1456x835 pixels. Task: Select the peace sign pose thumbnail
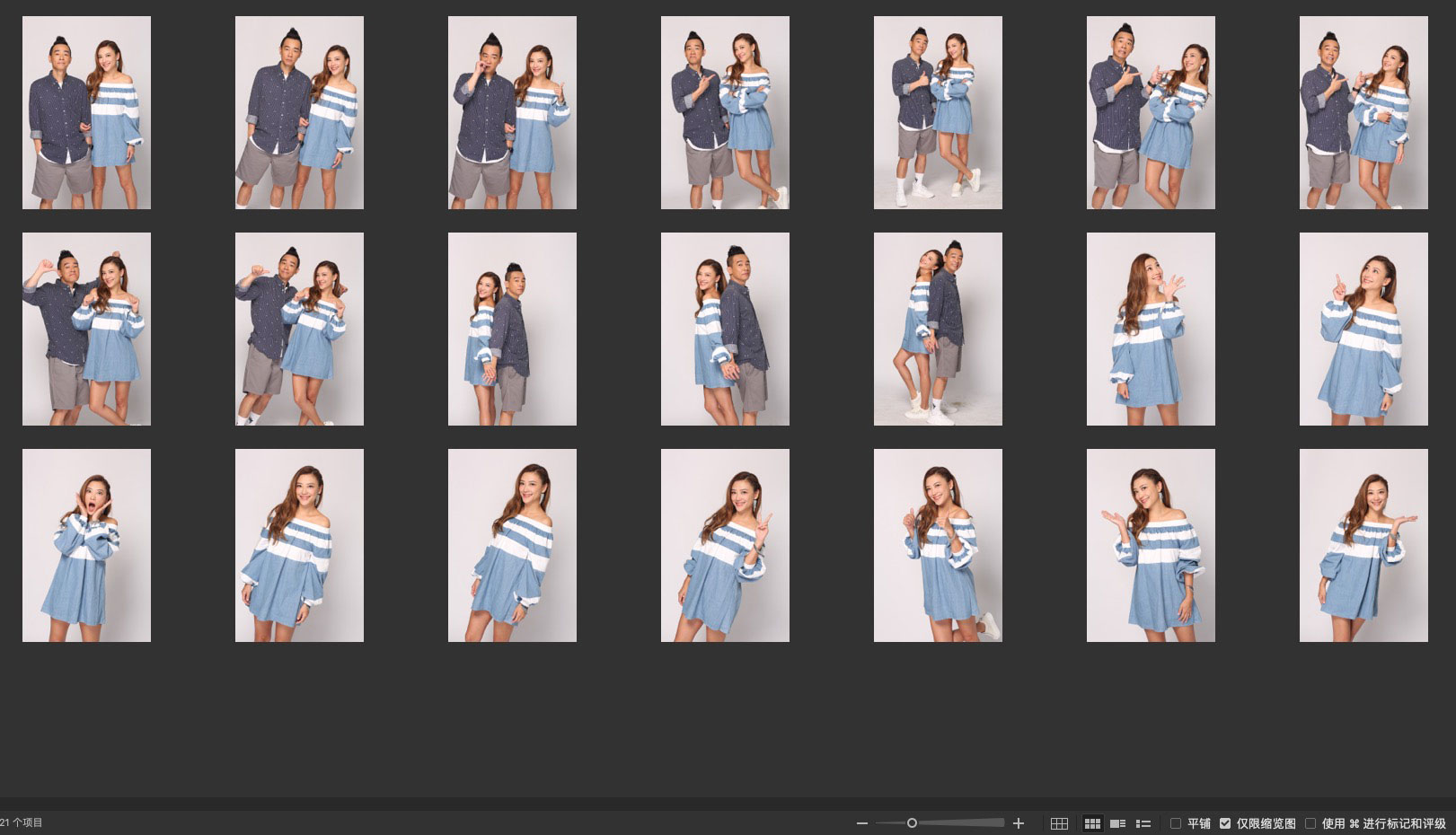click(725, 545)
